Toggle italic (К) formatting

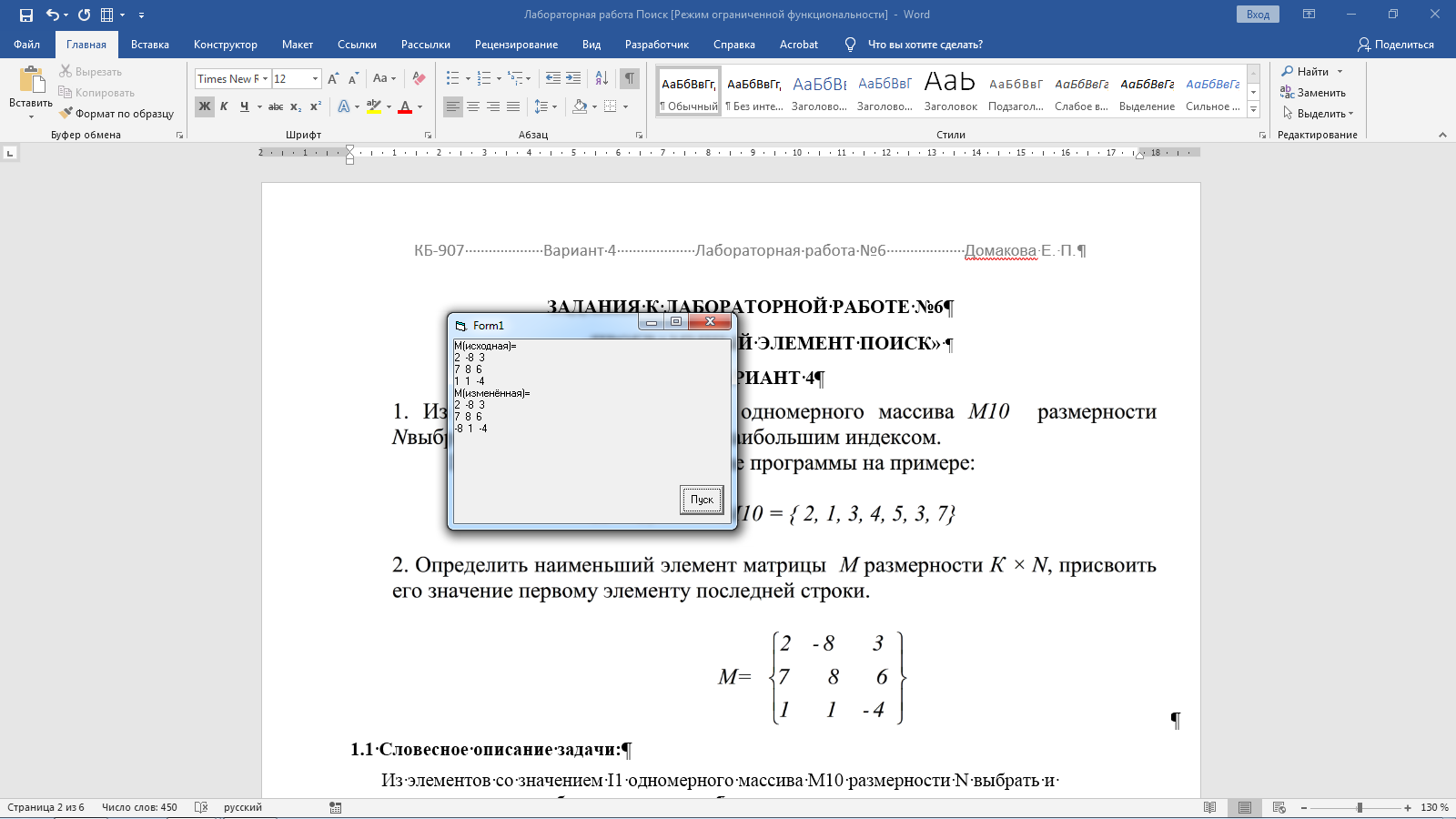tap(224, 106)
